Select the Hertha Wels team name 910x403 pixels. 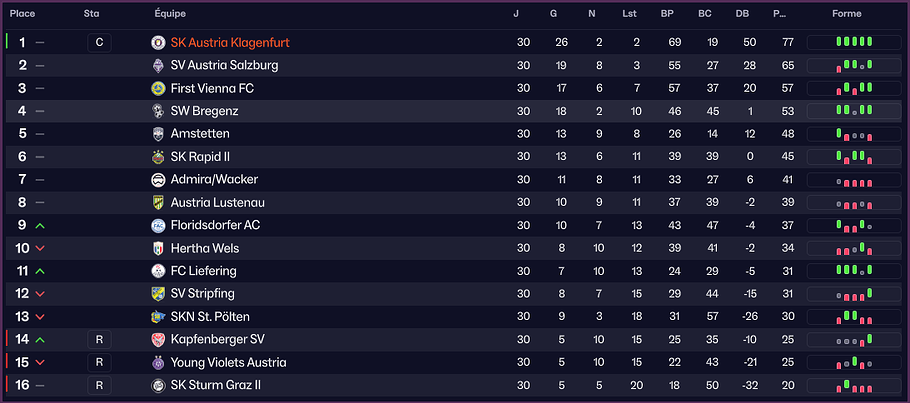coord(204,249)
